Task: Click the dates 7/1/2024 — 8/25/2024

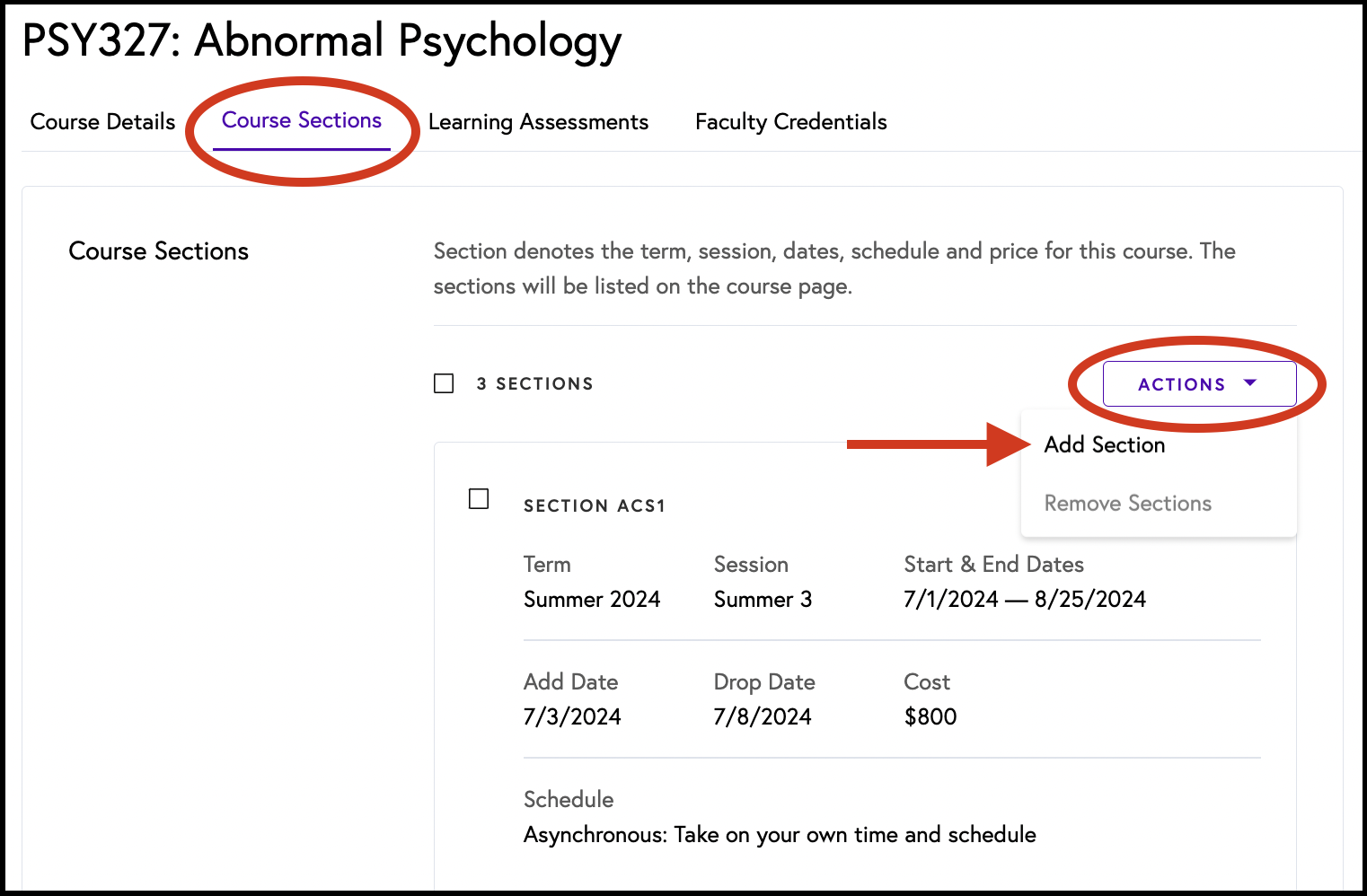Action: pyautogui.click(x=1025, y=599)
